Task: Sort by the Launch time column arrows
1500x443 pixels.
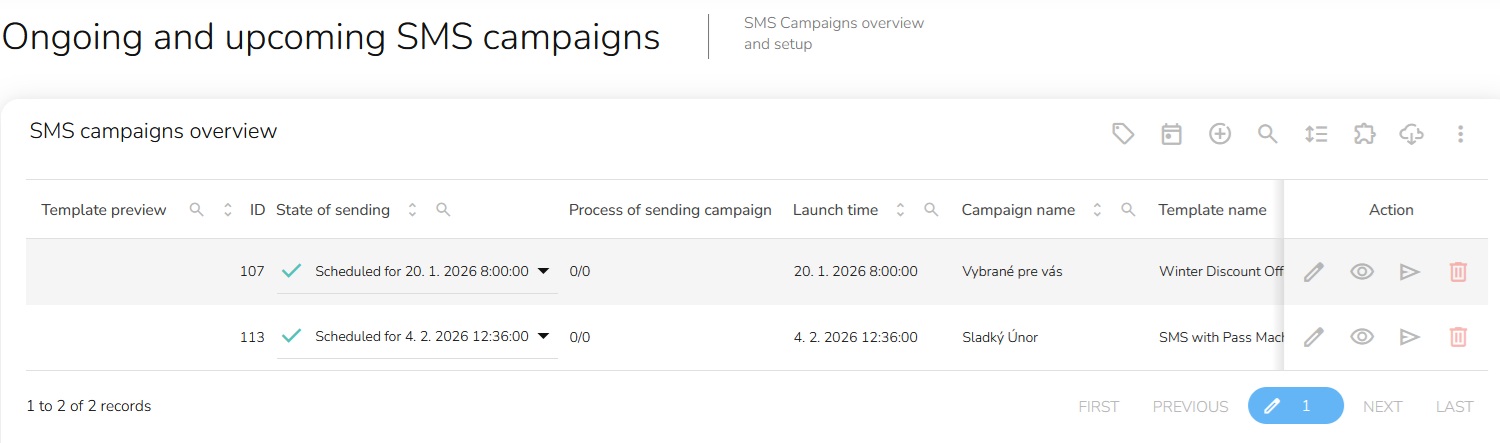Action: click(900, 210)
